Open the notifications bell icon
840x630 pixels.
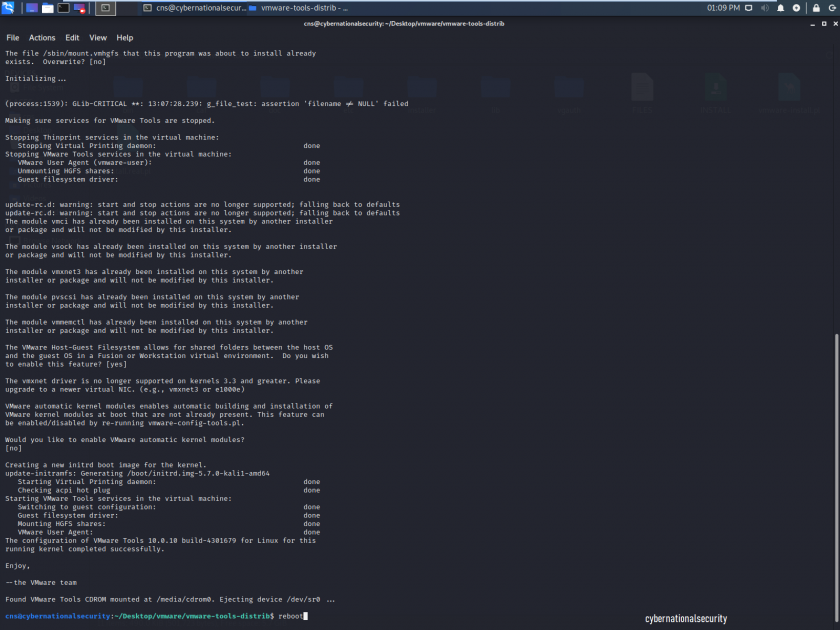(x=781, y=8)
